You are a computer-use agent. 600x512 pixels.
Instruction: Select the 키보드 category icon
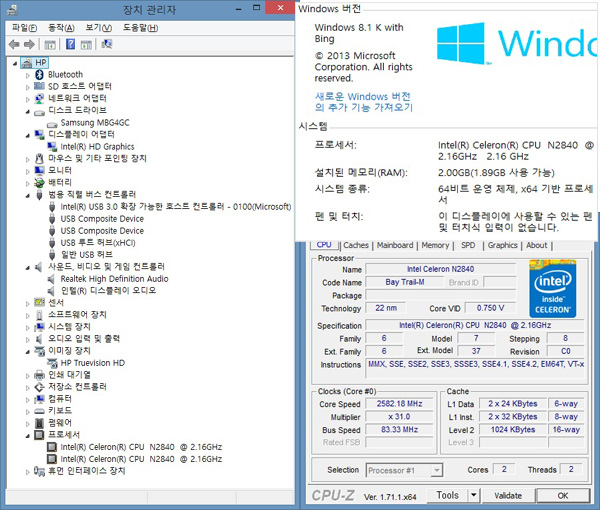39,411
